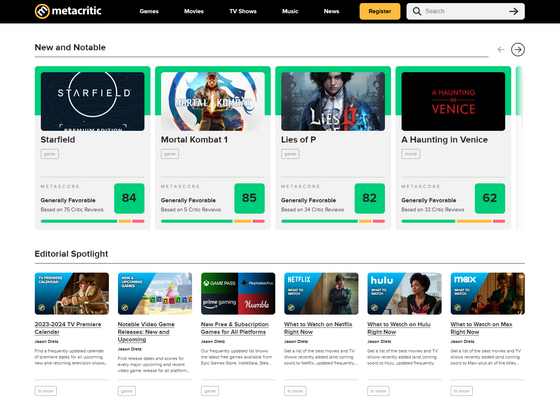Open 2023-2024 TV Premiere Calendar article link
The height and width of the screenshot is (411, 560).
[68, 328]
